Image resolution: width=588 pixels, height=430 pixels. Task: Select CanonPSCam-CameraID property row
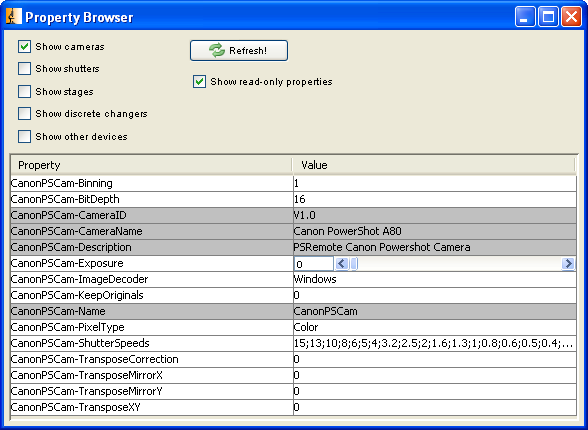click(152, 215)
